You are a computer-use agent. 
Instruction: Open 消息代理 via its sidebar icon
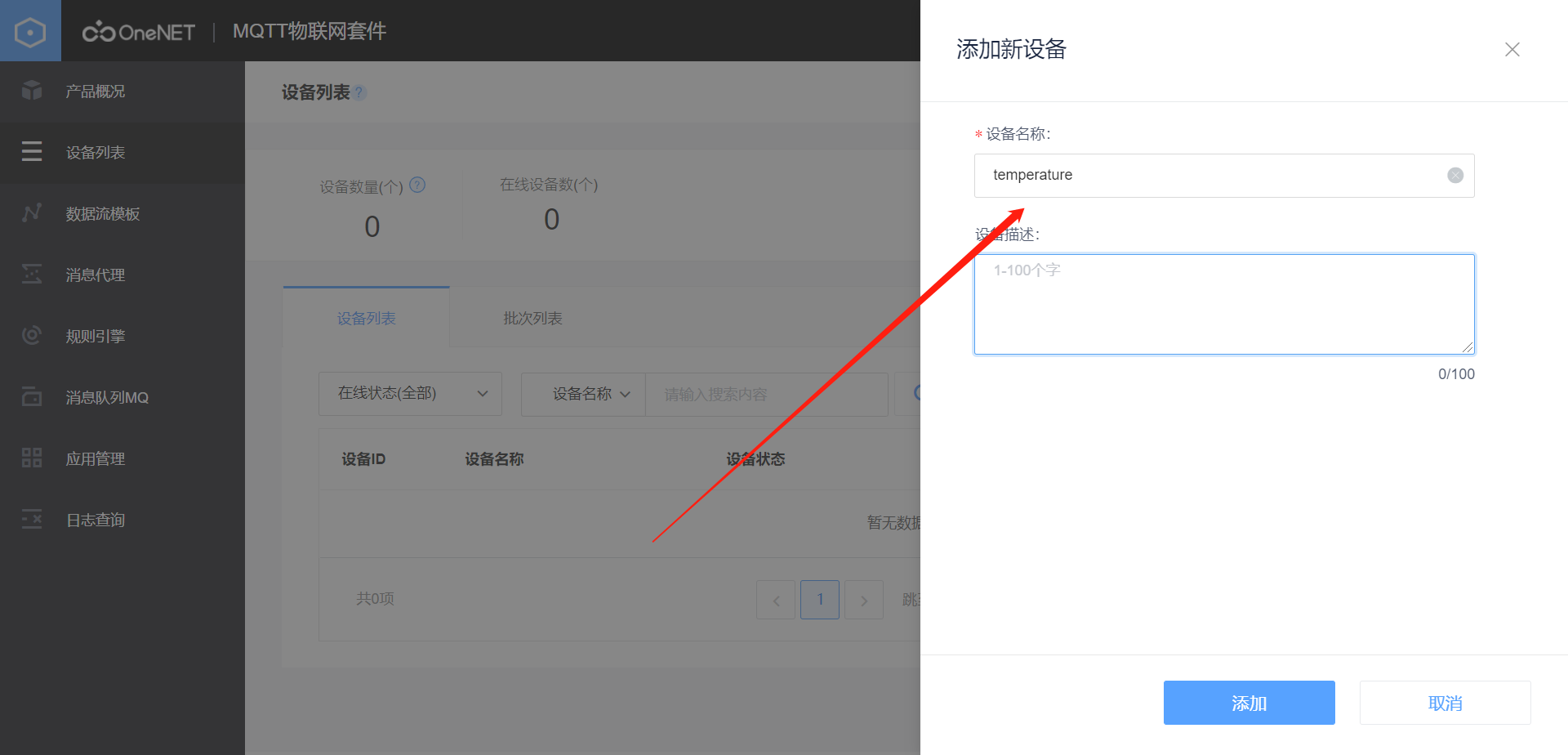[31, 275]
